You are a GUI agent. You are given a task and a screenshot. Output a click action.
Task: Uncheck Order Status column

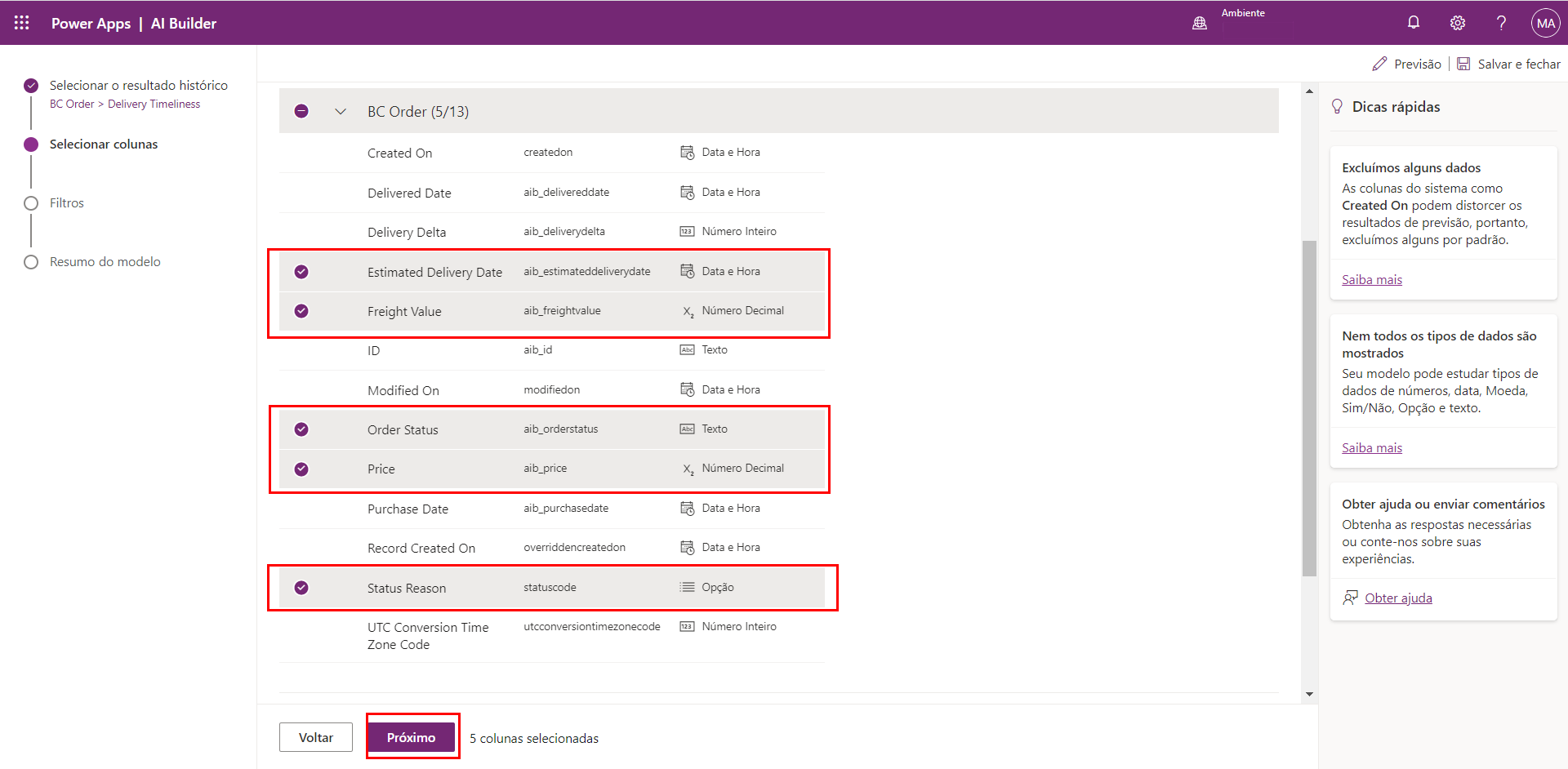coord(301,429)
